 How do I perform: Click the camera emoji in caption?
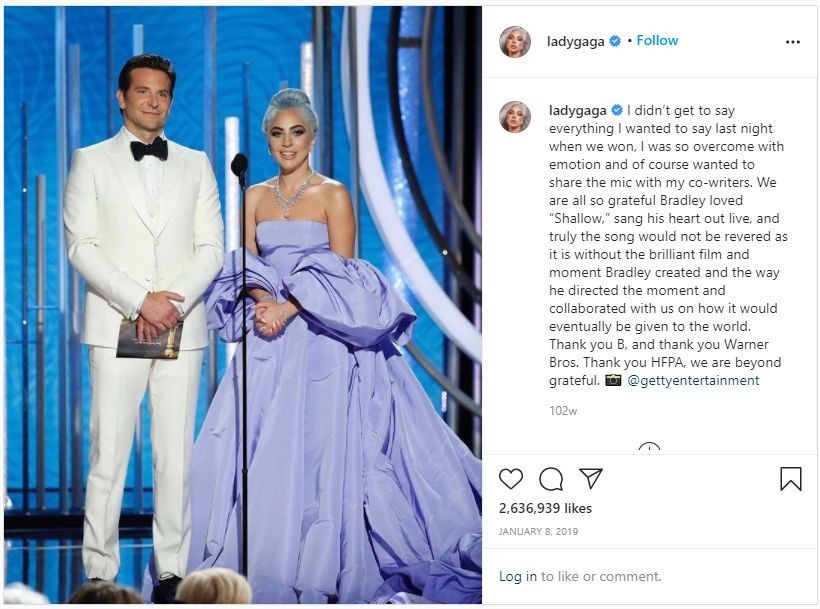(x=613, y=380)
